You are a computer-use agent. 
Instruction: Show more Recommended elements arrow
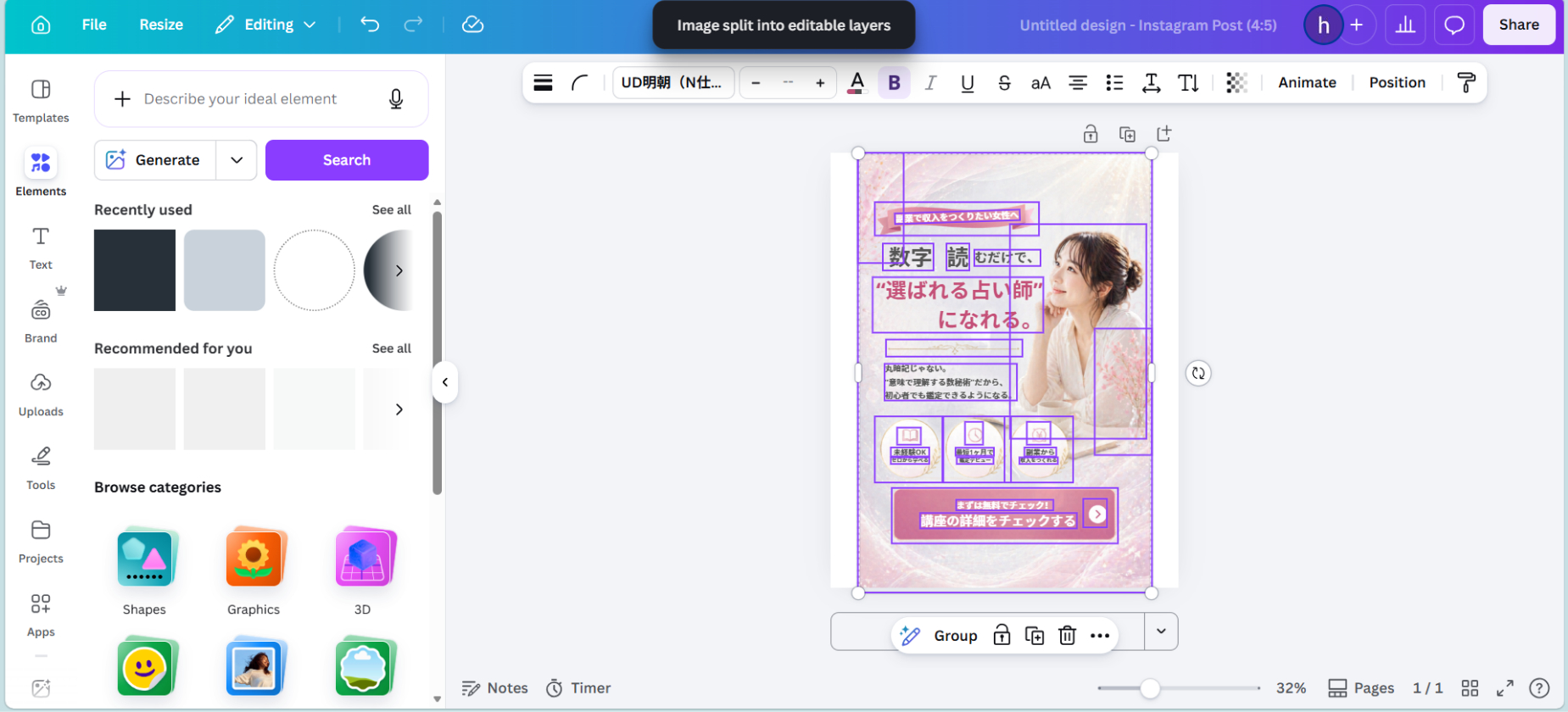399,409
